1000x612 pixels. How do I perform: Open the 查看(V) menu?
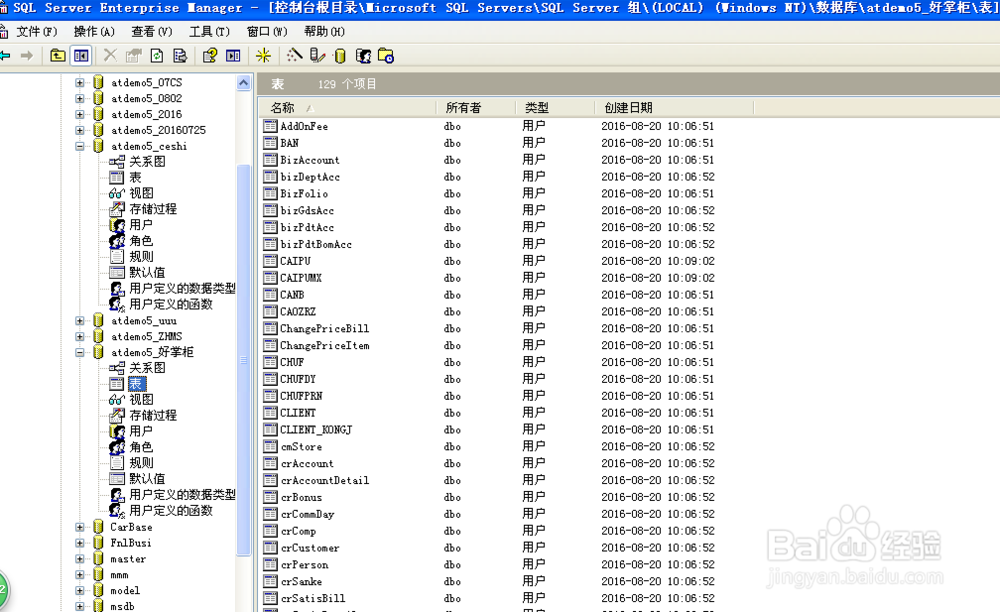[152, 31]
